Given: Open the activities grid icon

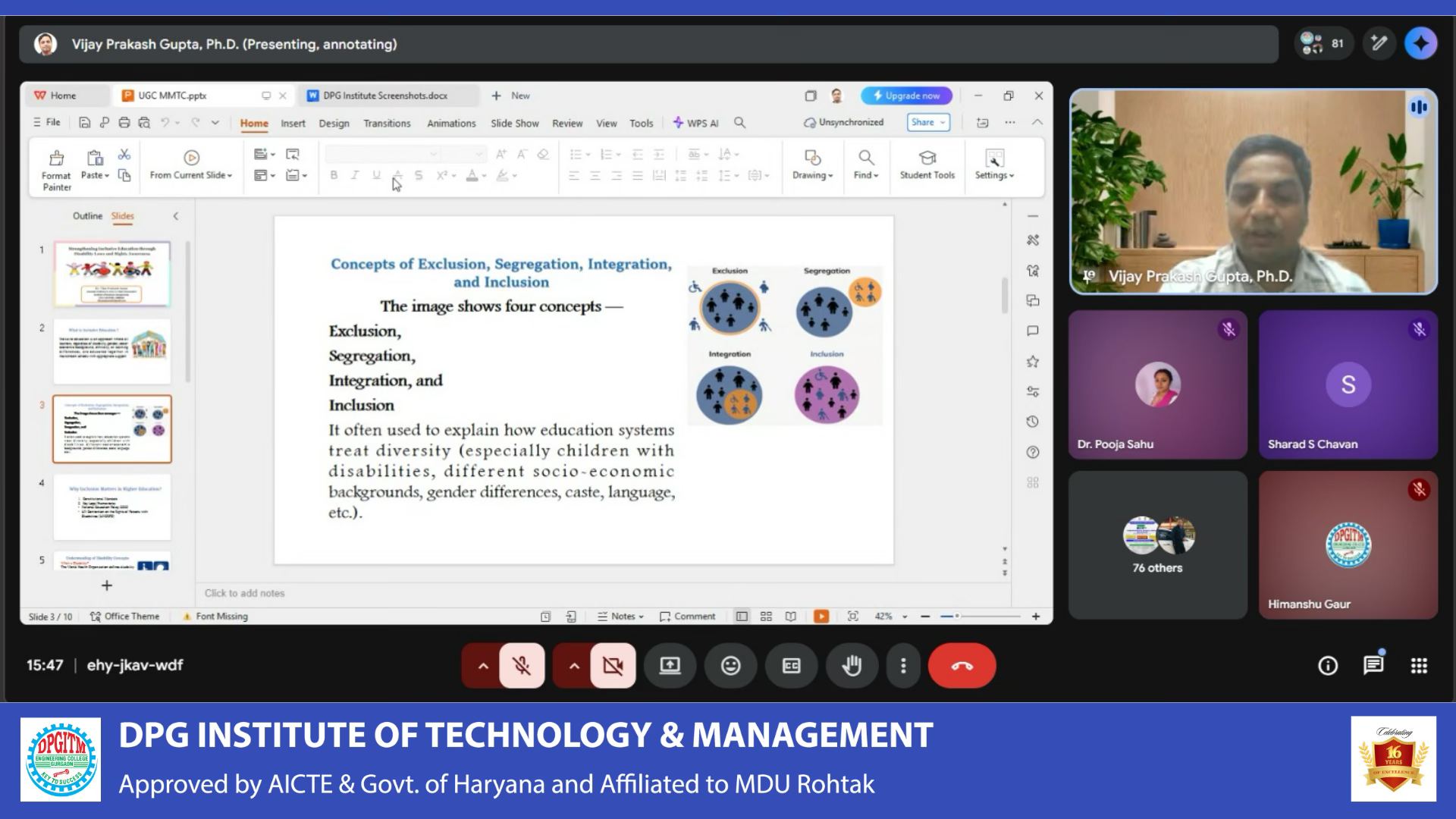Looking at the screenshot, I should point(1419,666).
